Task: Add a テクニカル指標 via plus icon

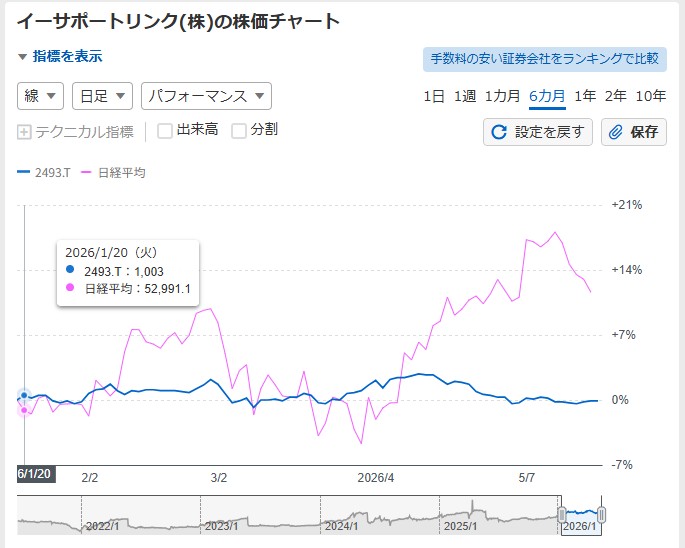Action: [x=24, y=132]
